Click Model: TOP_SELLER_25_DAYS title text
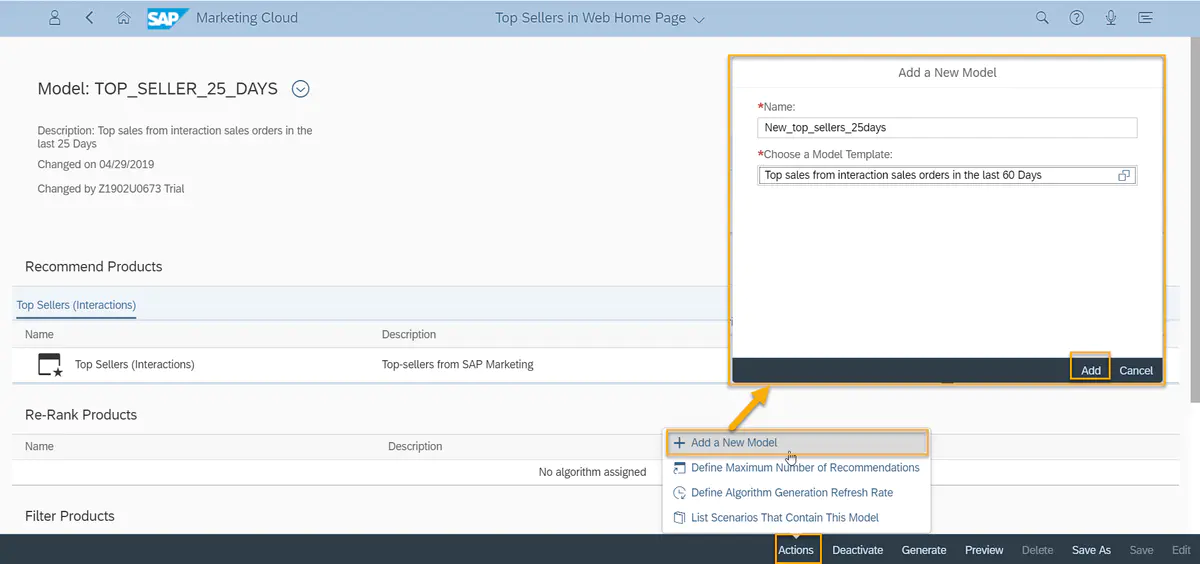The height and width of the screenshot is (564, 1200). pyautogui.click(x=157, y=89)
